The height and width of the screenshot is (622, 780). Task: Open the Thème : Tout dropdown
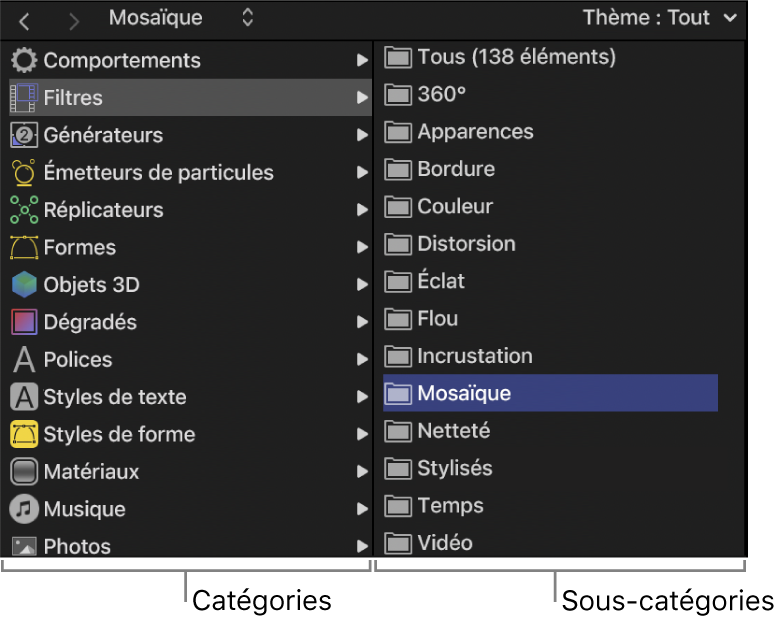tap(660, 18)
